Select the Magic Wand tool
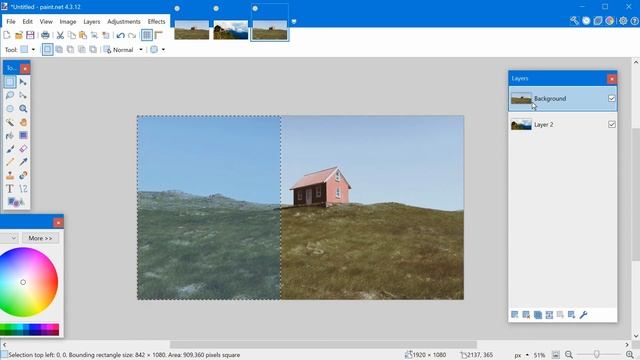This screenshot has height=360, width=640. (x=10, y=122)
